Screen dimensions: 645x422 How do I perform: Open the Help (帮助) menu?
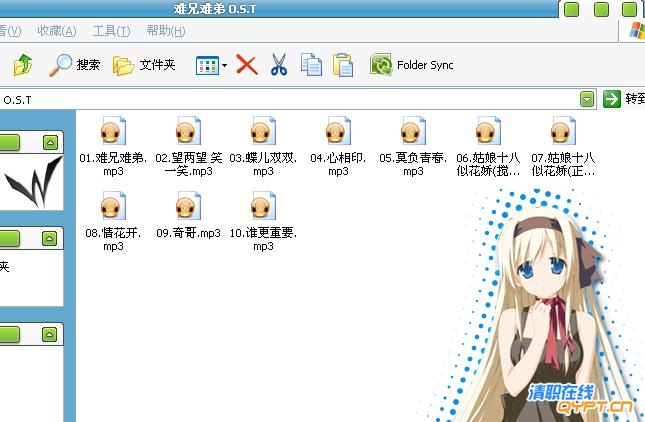[x=166, y=31]
